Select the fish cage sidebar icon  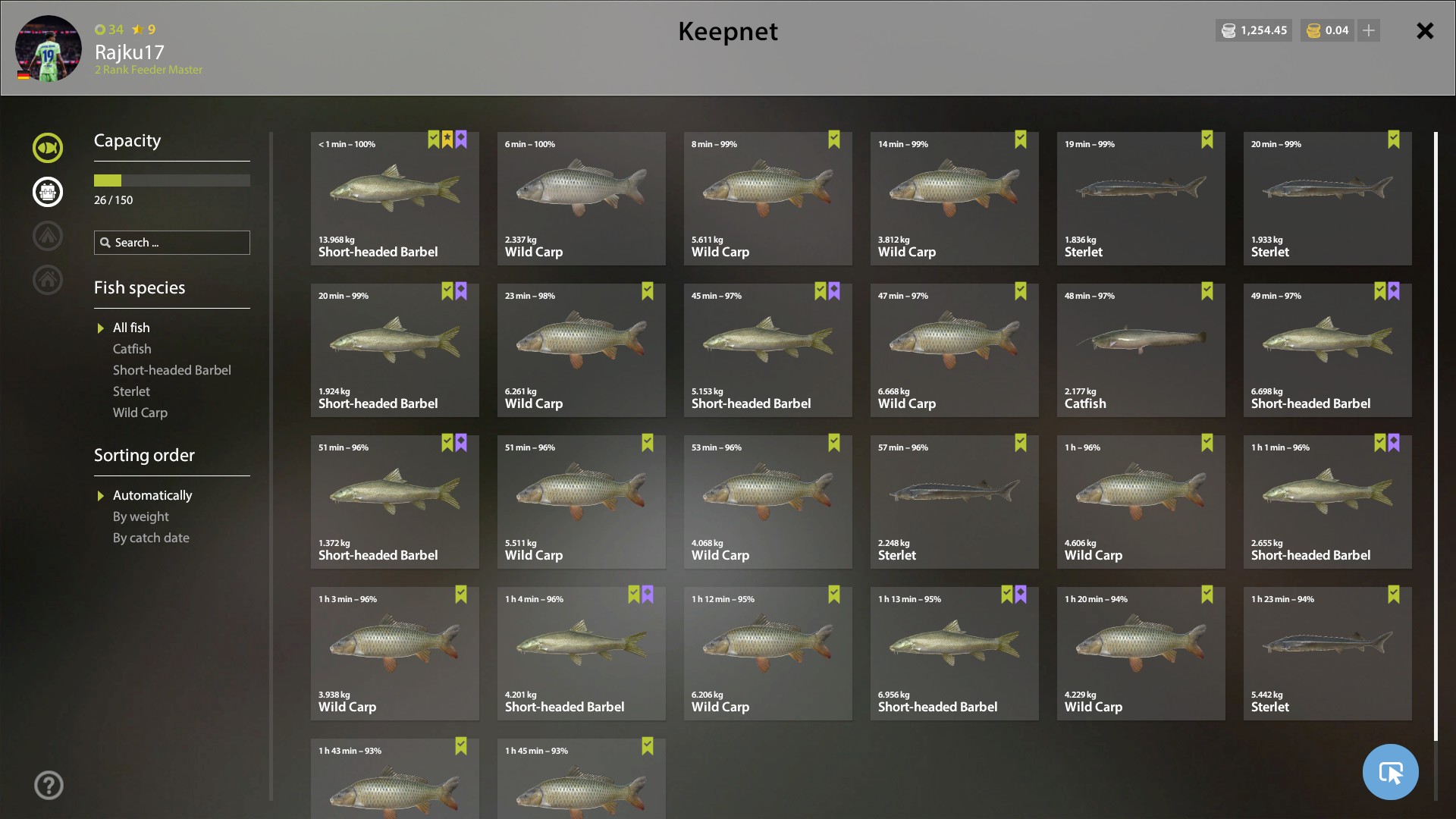(x=48, y=192)
